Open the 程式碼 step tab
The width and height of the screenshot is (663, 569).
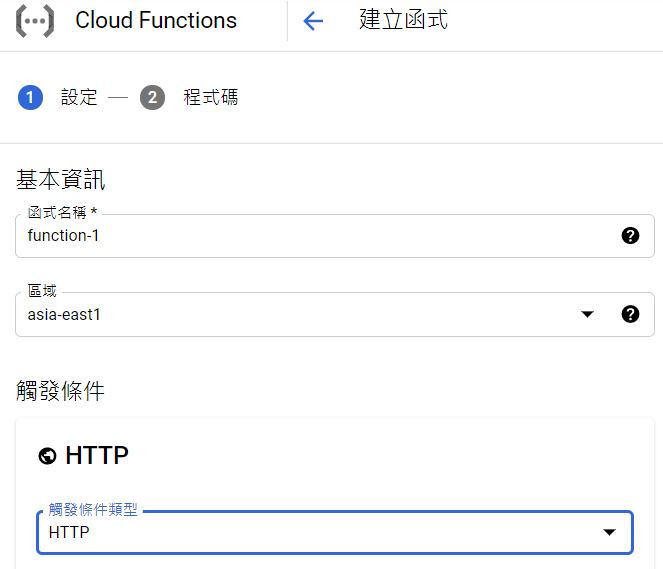click(x=211, y=97)
